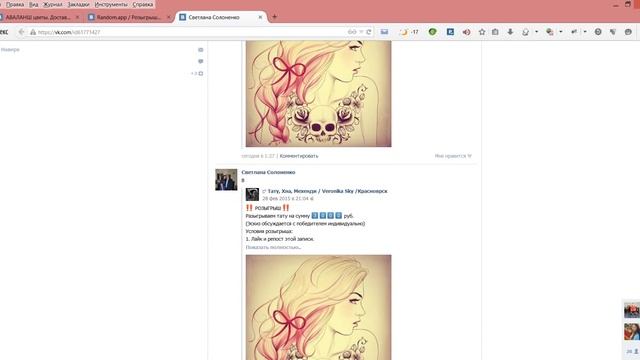Viewport: 640px width, 360px height.
Task: Close the Светлана Солоненко tab
Action: tap(260, 17)
